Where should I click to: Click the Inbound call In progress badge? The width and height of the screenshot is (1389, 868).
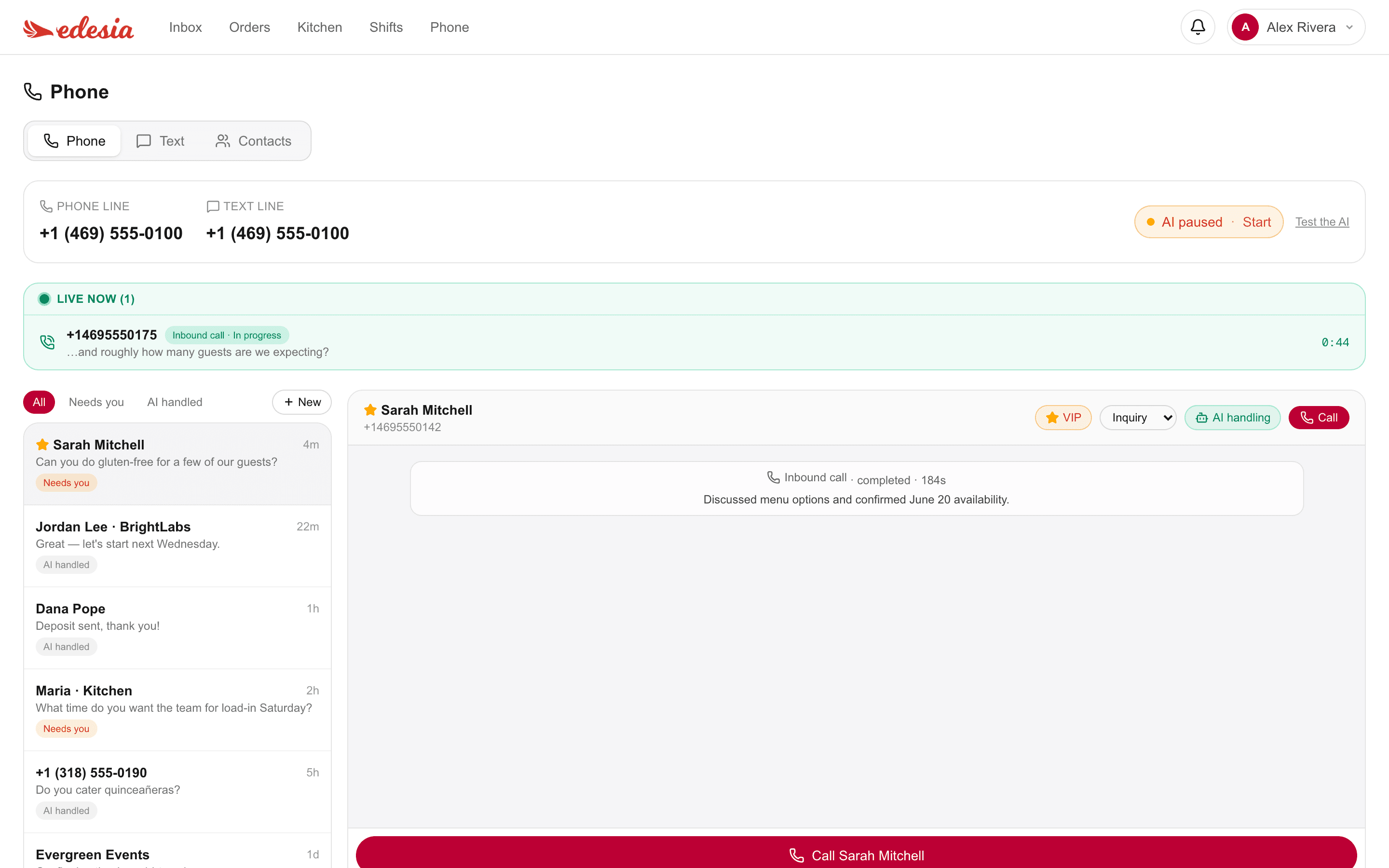pyautogui.click(x=227, y=335)
